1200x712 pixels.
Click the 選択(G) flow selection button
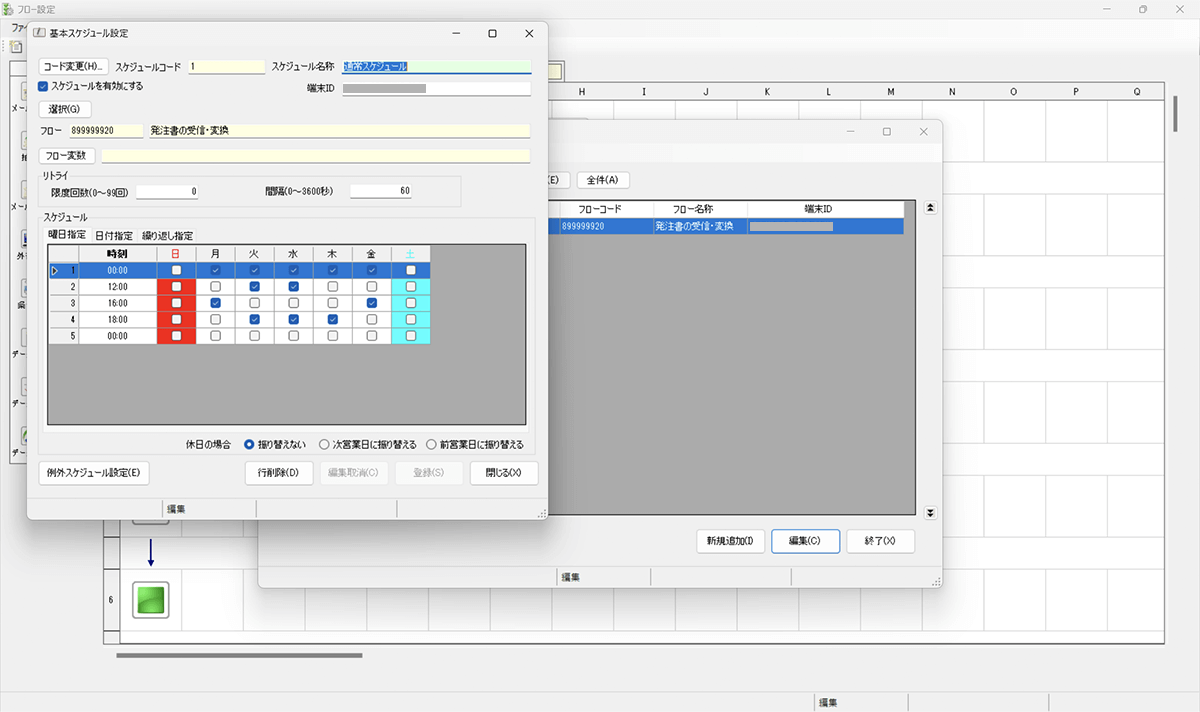pos(64,109)
